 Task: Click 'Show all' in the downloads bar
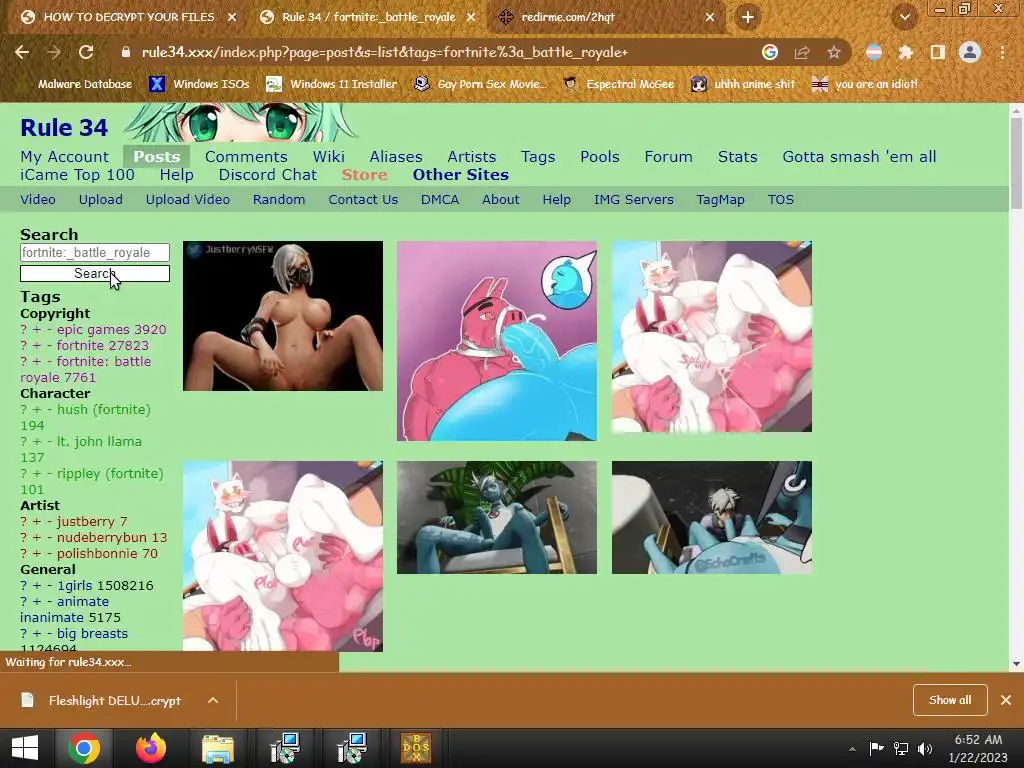click(x=950, y=700)
